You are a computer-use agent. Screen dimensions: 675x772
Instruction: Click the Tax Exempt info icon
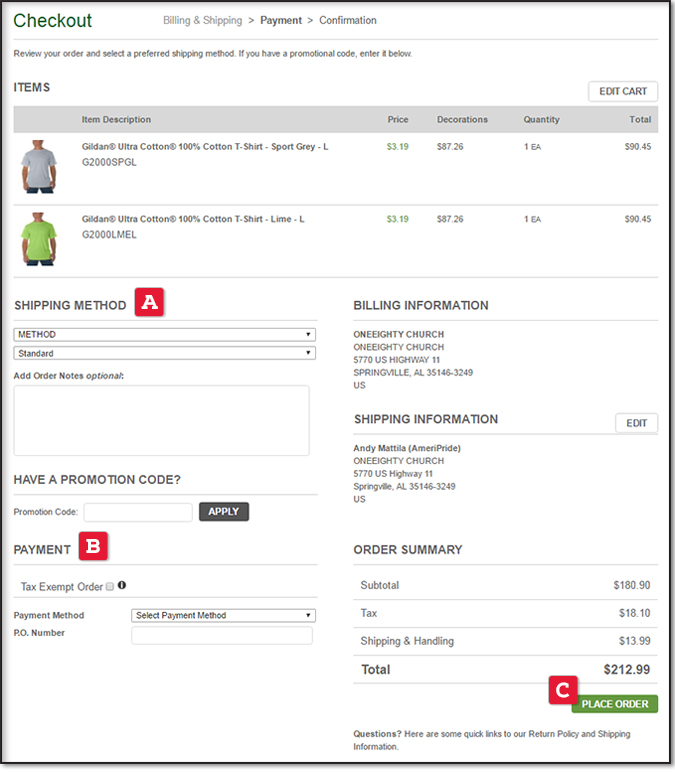click(x=122, y=586)
